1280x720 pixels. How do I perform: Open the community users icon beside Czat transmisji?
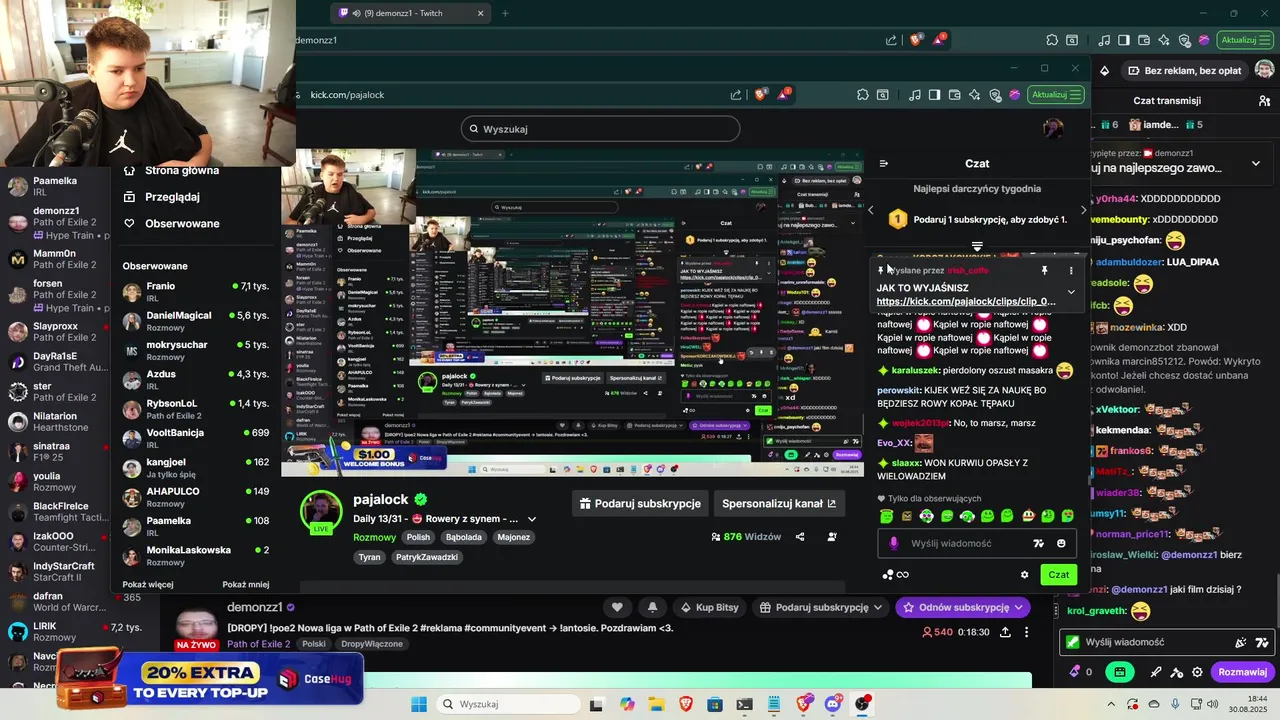pos(1265,100)
